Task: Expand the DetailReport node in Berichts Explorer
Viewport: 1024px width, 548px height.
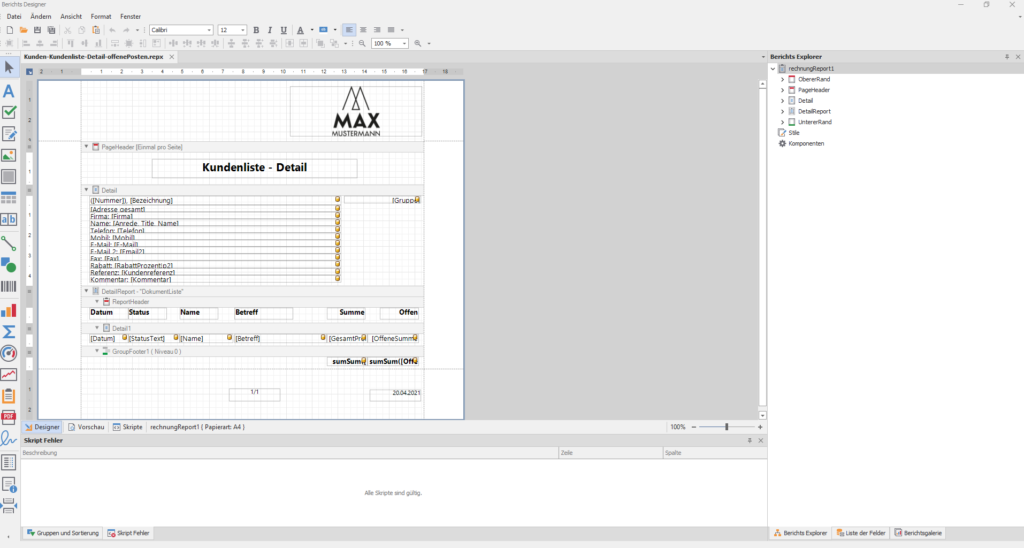Action: tap(782, 111)
